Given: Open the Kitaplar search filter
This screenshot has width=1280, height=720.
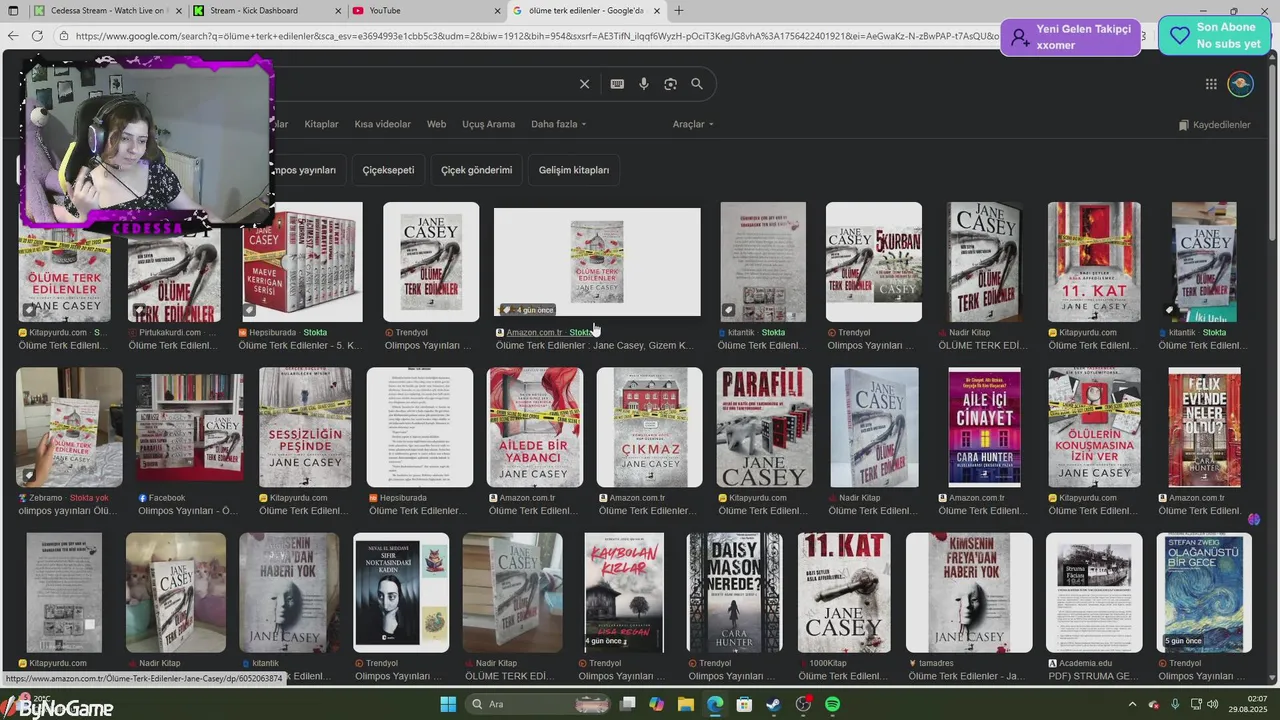Looking at the screenshot, I should 321,124.
